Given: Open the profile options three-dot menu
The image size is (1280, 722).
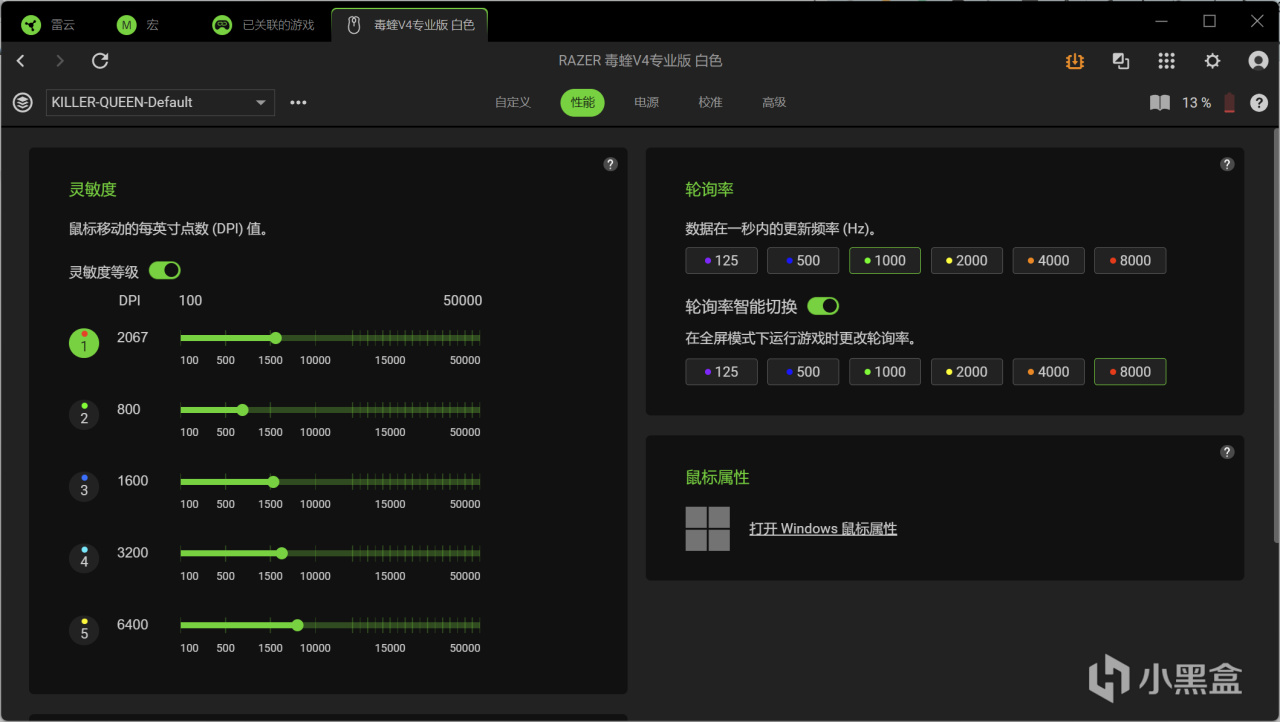Looking at the screenshot, I should pyautogui.click(x=298, y=102).
